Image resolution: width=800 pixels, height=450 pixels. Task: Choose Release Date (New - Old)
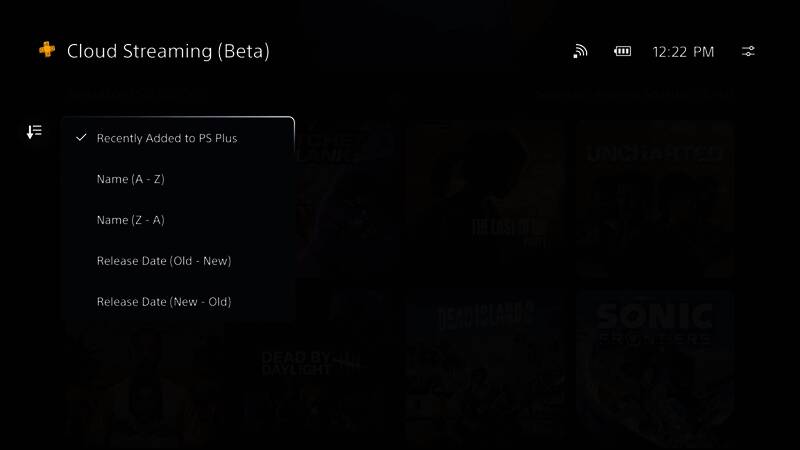(x=178, y=302)
